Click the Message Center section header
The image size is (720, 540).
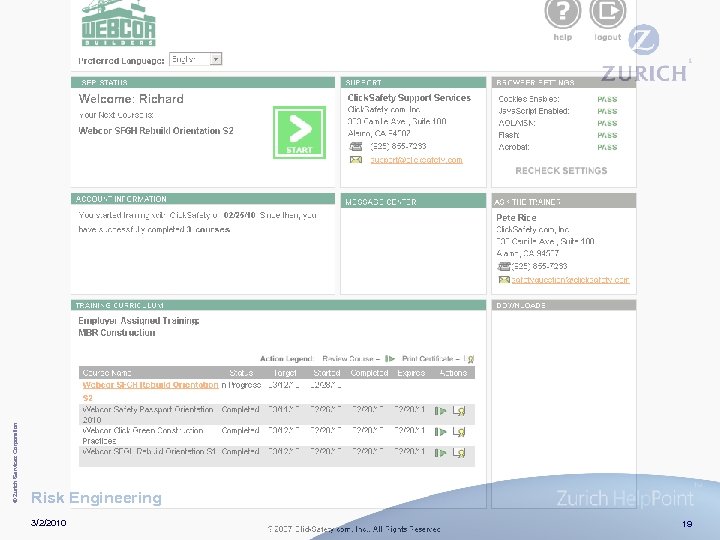coord(413,201)
